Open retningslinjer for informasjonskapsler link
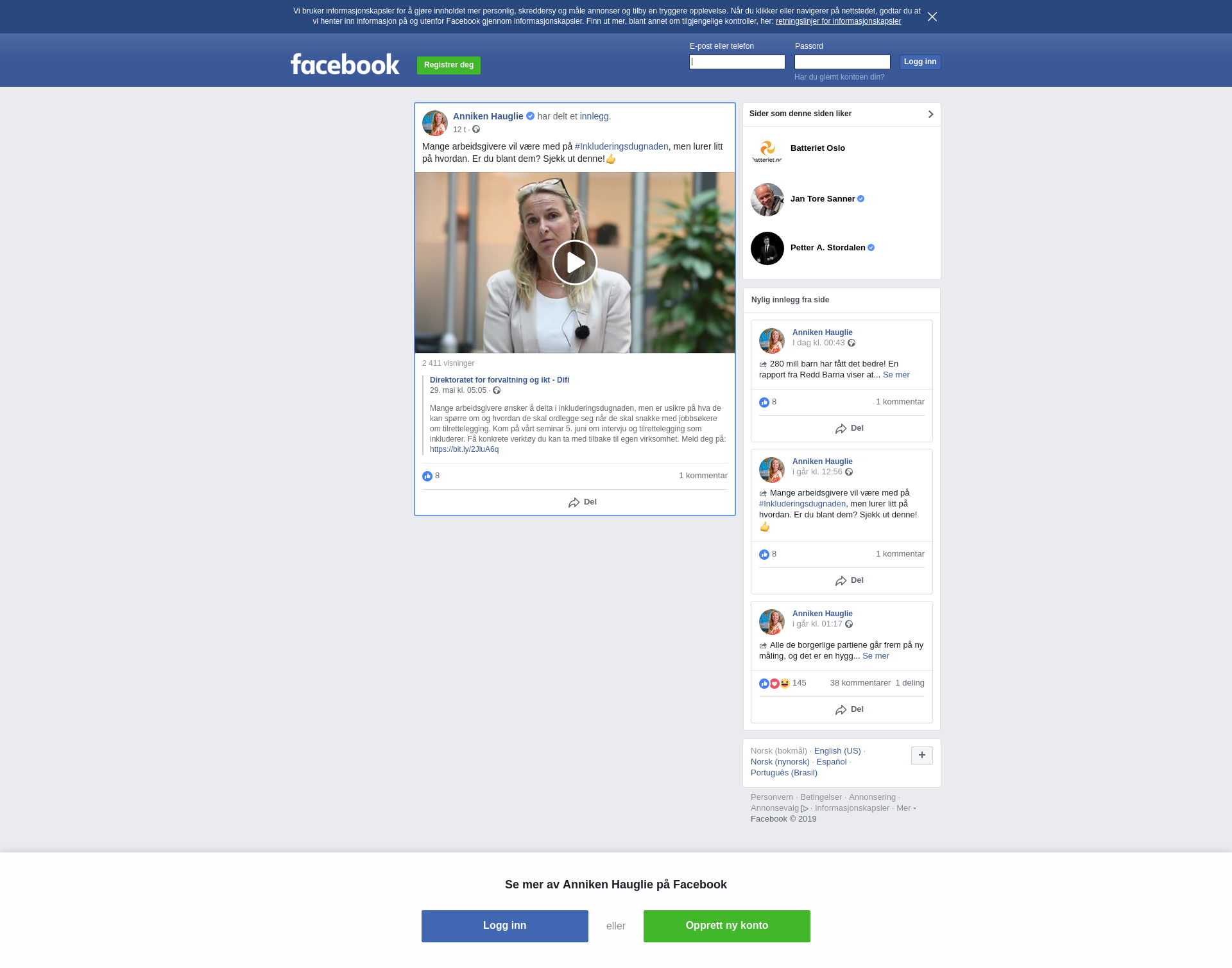This screenshot has width=1232, height=968. tap(838, 21)
